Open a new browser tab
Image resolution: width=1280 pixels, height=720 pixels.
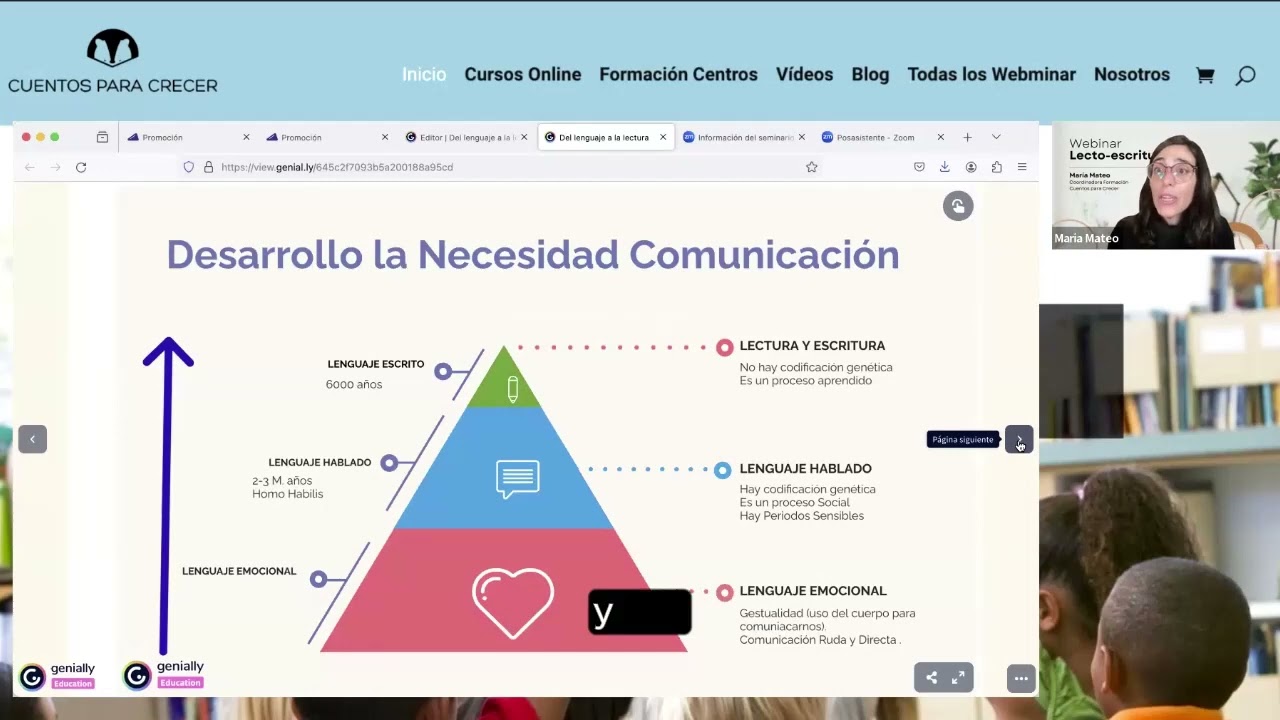[967, 137]
